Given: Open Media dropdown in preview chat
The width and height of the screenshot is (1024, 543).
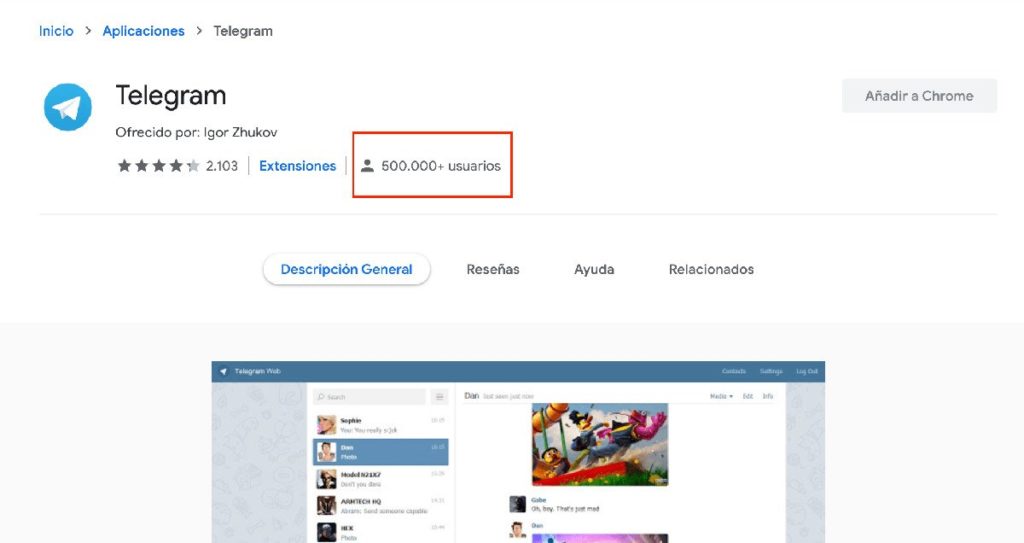Looking at the screenshot, I should (721, 396).
